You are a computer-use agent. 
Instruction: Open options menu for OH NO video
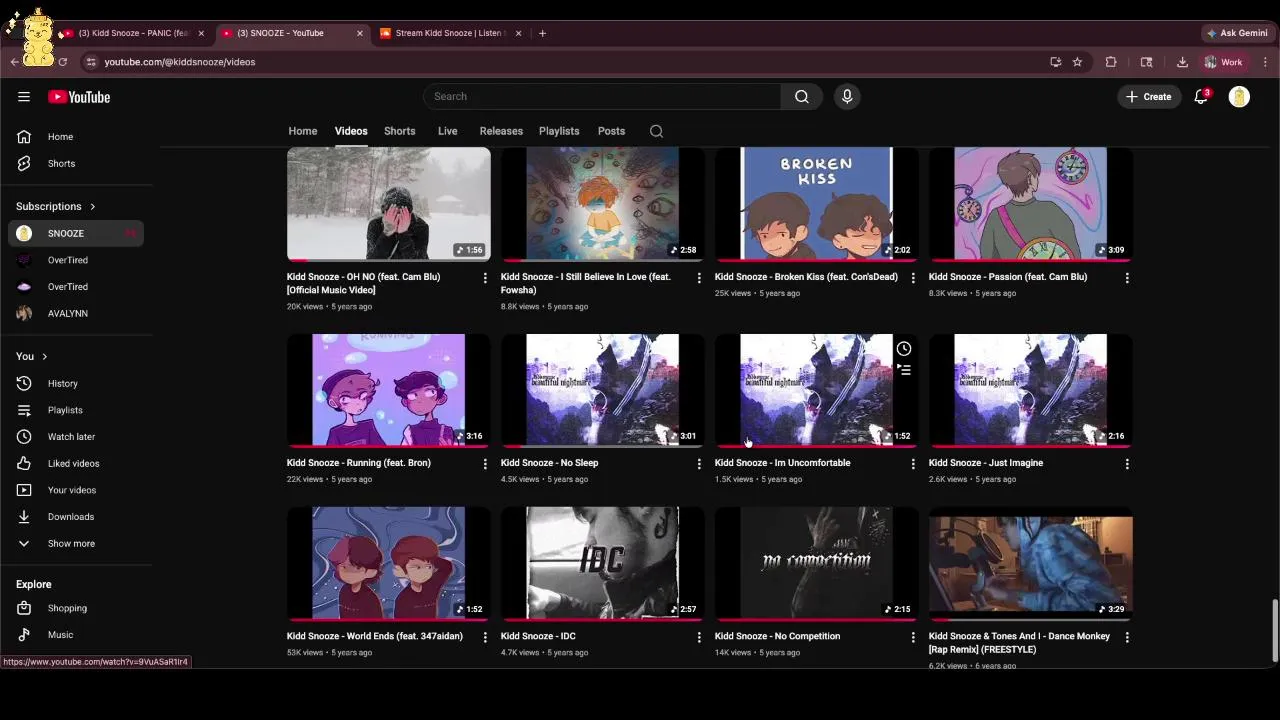click(x=485, y=278)
